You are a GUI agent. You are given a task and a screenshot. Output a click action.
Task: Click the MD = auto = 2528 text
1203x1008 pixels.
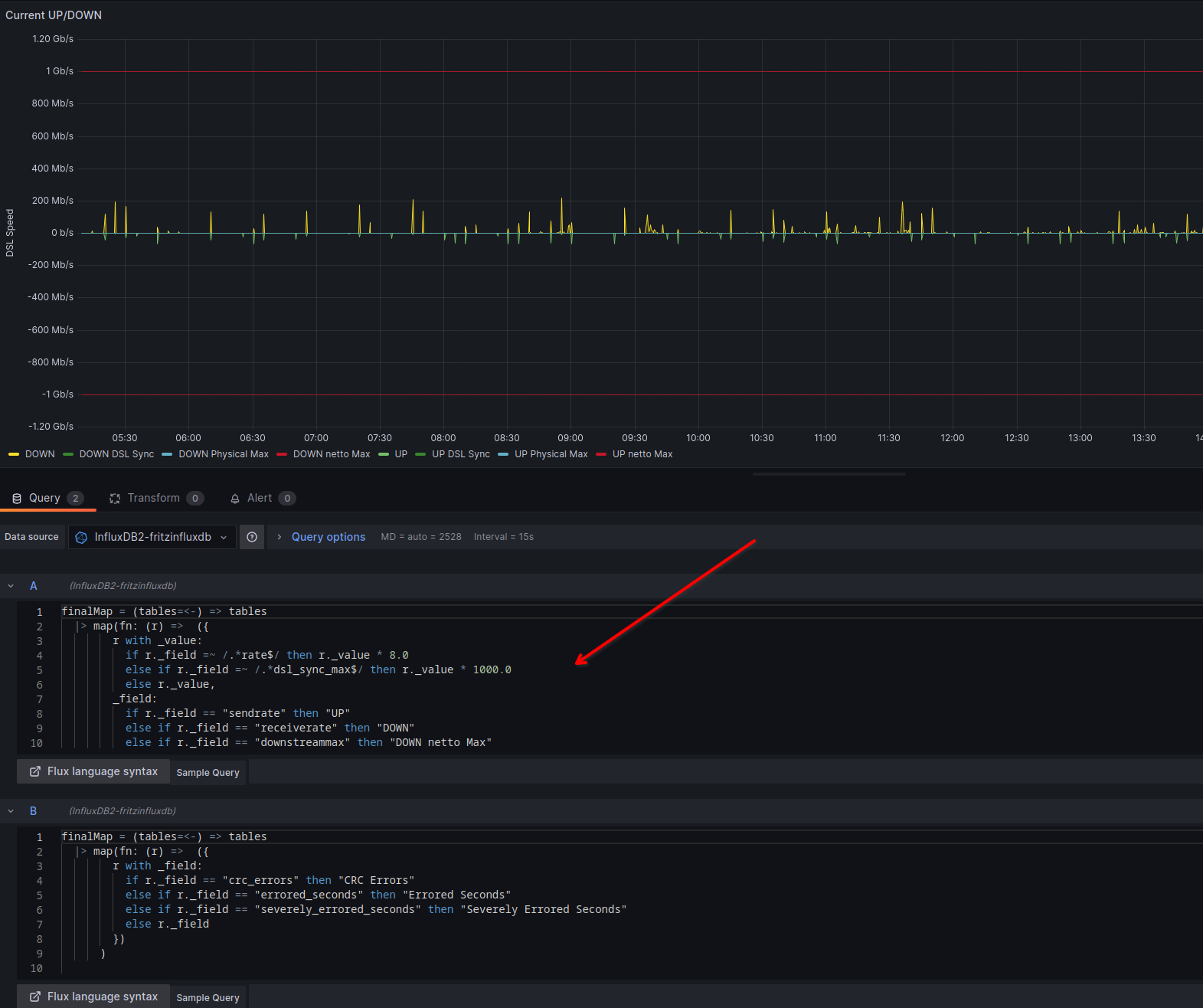421,537
